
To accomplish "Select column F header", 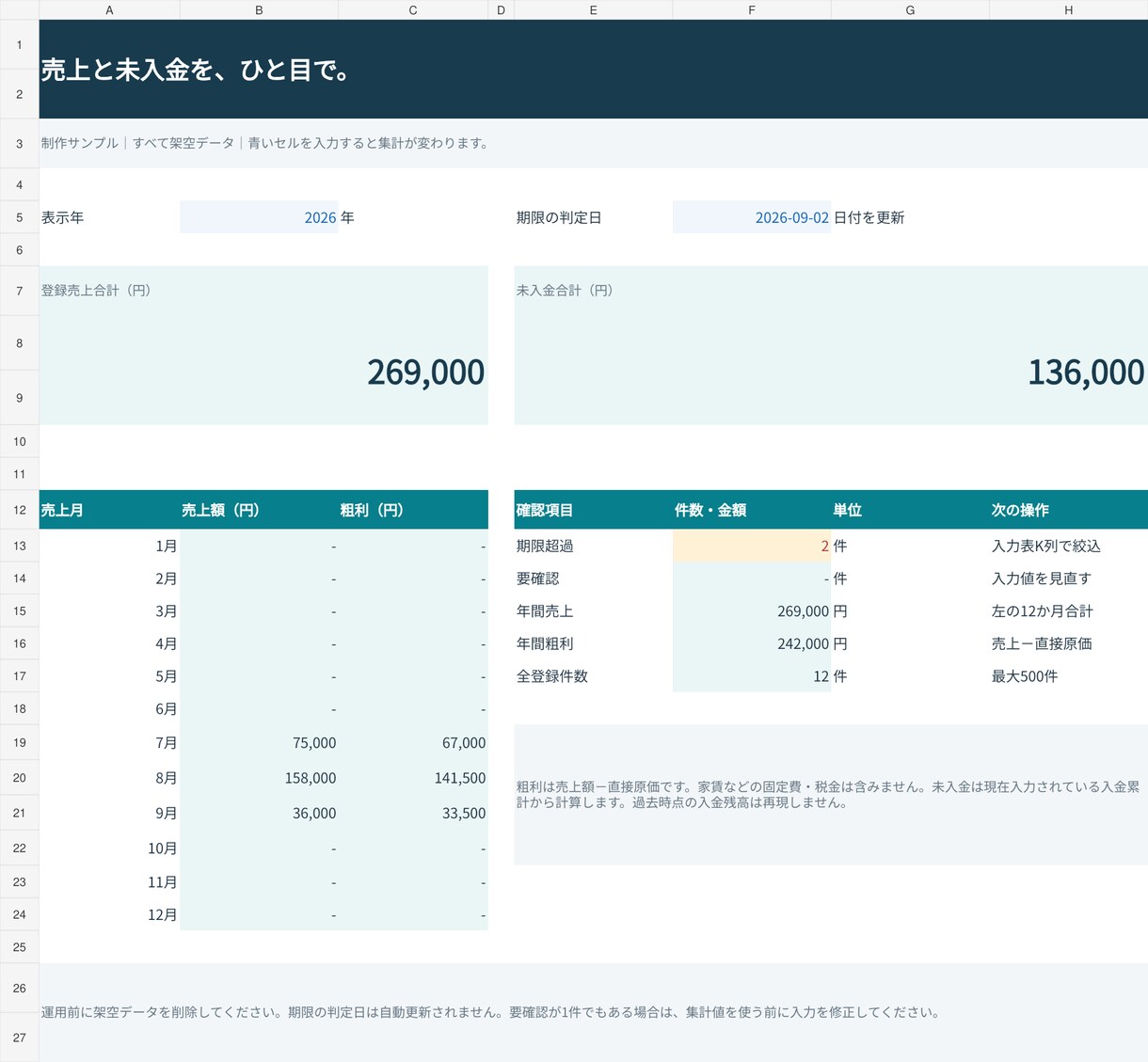I will pyautogui.click(x=752, y=10).
